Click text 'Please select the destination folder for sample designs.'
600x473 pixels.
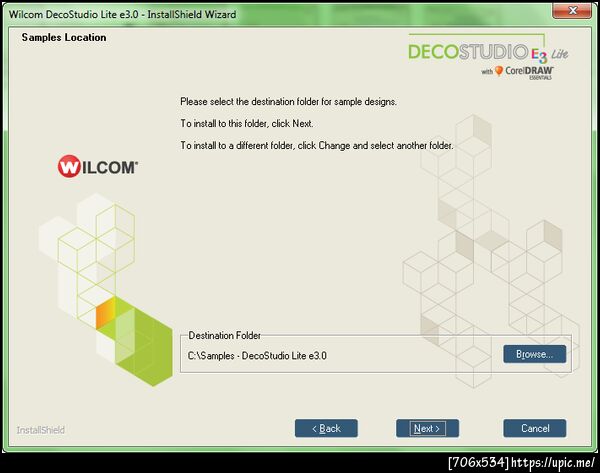(289, 102)
